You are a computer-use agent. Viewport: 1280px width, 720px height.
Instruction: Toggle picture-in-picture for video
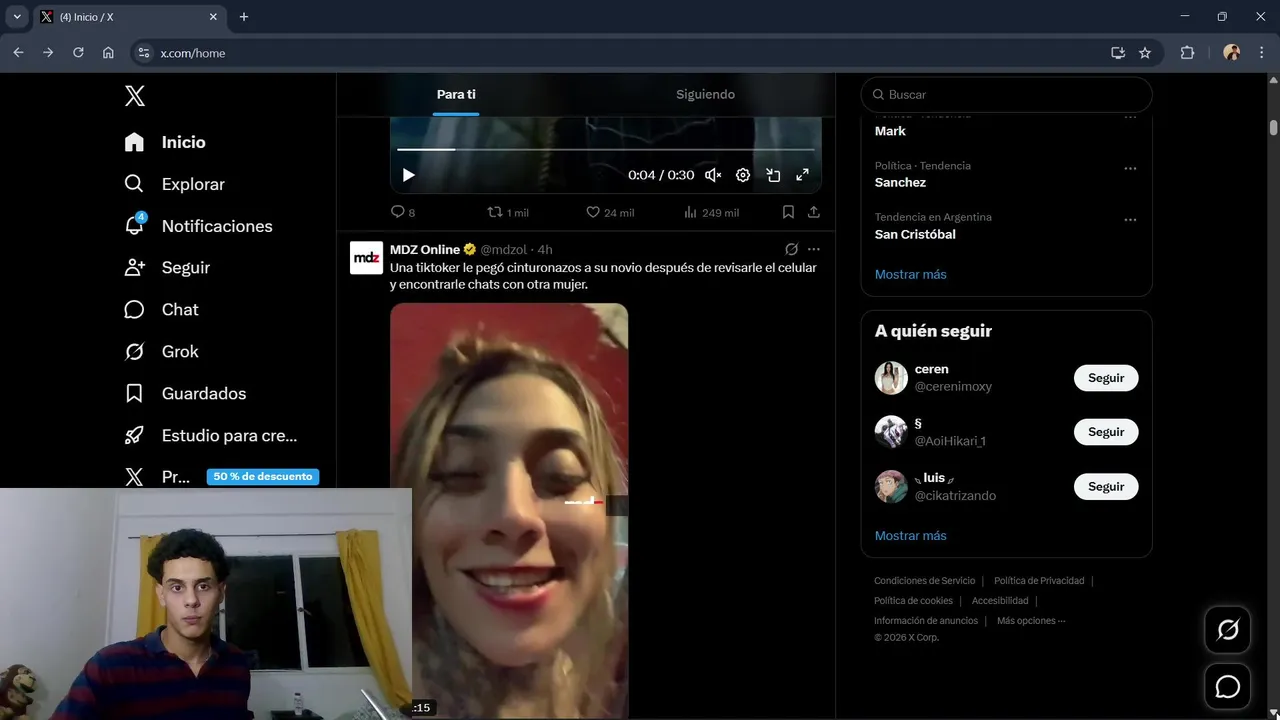pyautogui.click(x=773, y=175)
